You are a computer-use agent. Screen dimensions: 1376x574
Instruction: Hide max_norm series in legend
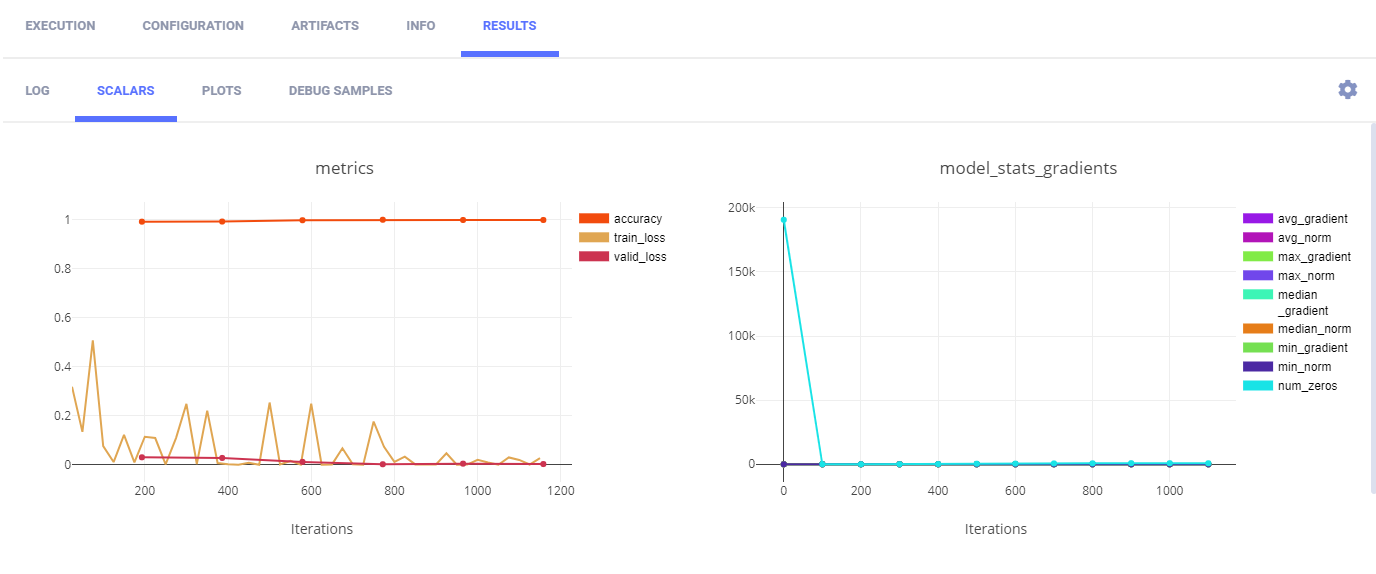click(x=1306, y=276)
